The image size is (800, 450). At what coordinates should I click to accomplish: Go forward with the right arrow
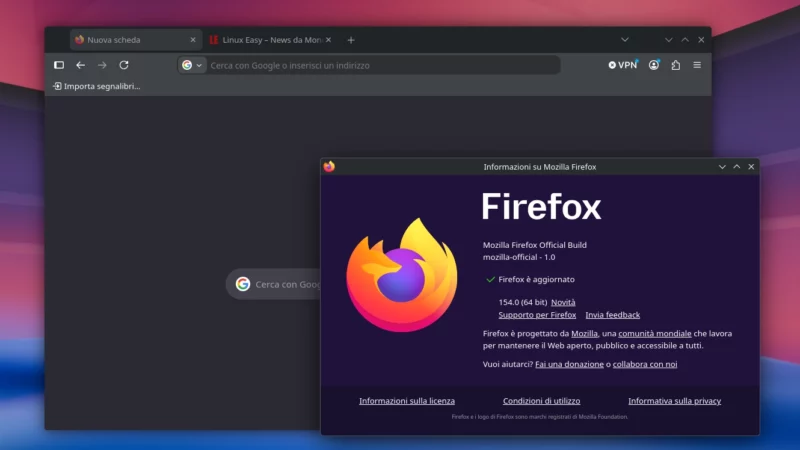tap(102, 65)
